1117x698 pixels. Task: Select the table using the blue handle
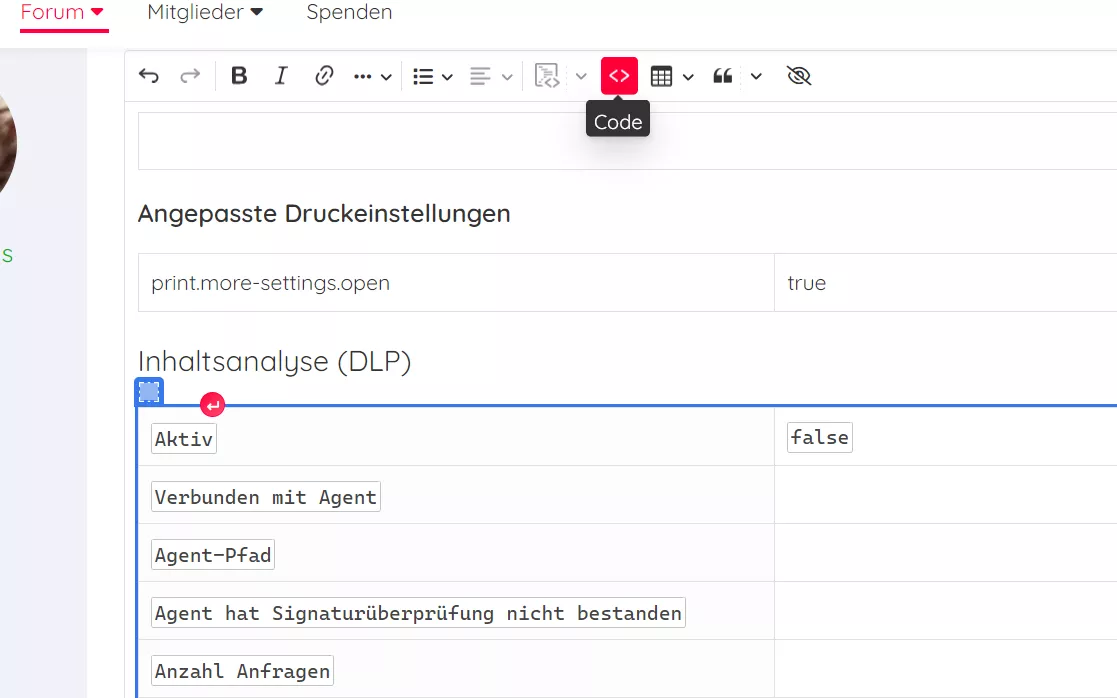(149, 392)
